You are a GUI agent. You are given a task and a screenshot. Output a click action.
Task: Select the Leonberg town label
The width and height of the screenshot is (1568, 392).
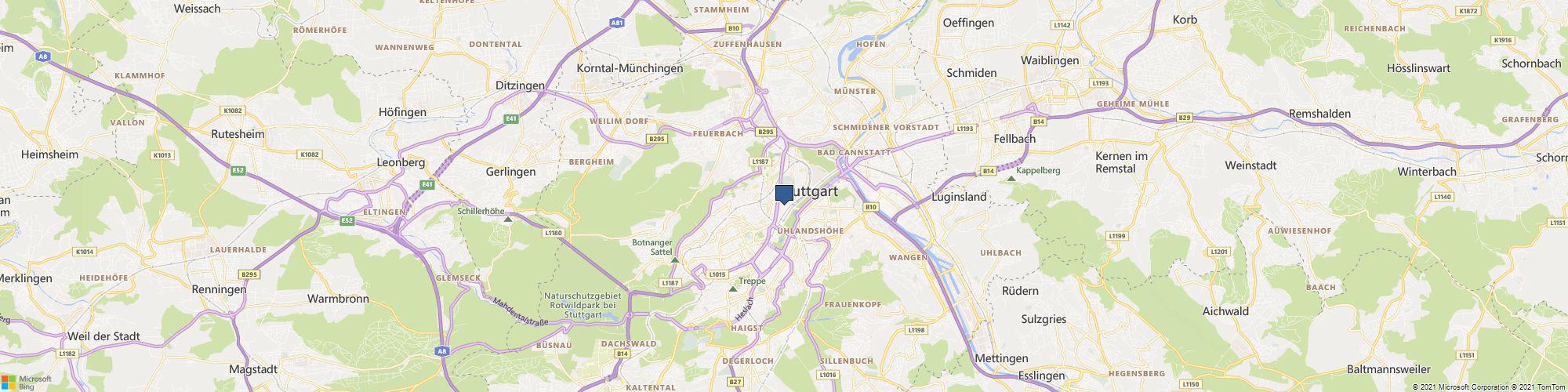401,162
